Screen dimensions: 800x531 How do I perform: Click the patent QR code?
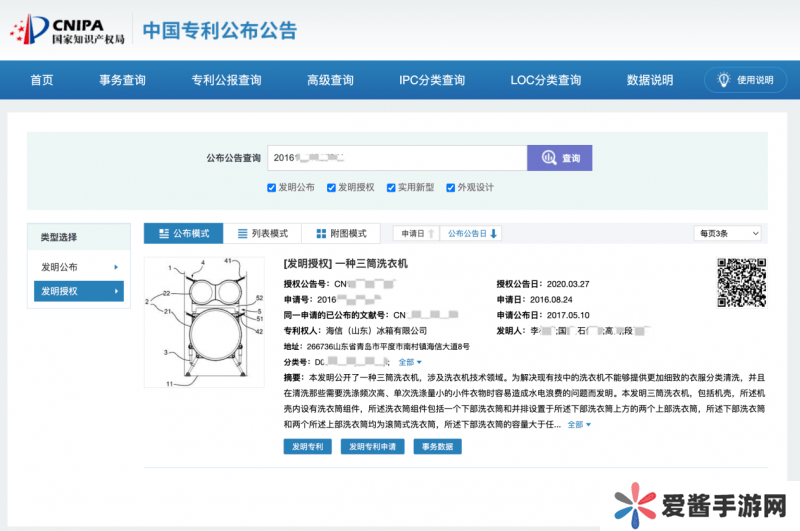pos(740,283)
